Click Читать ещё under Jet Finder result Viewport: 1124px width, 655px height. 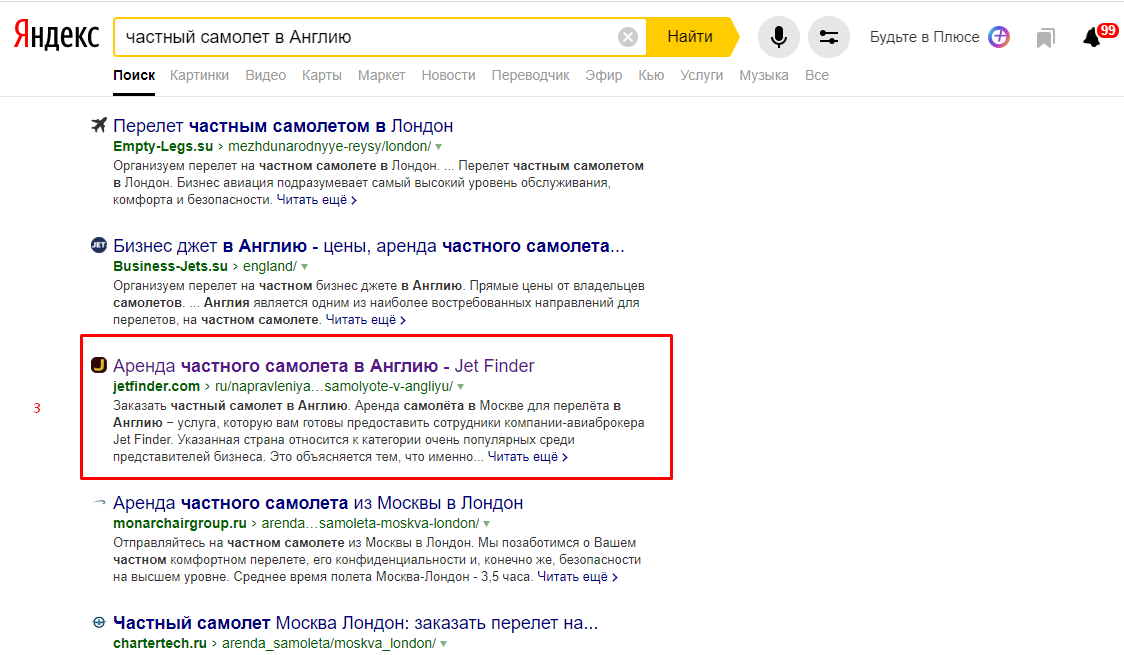tap(528, 456)
